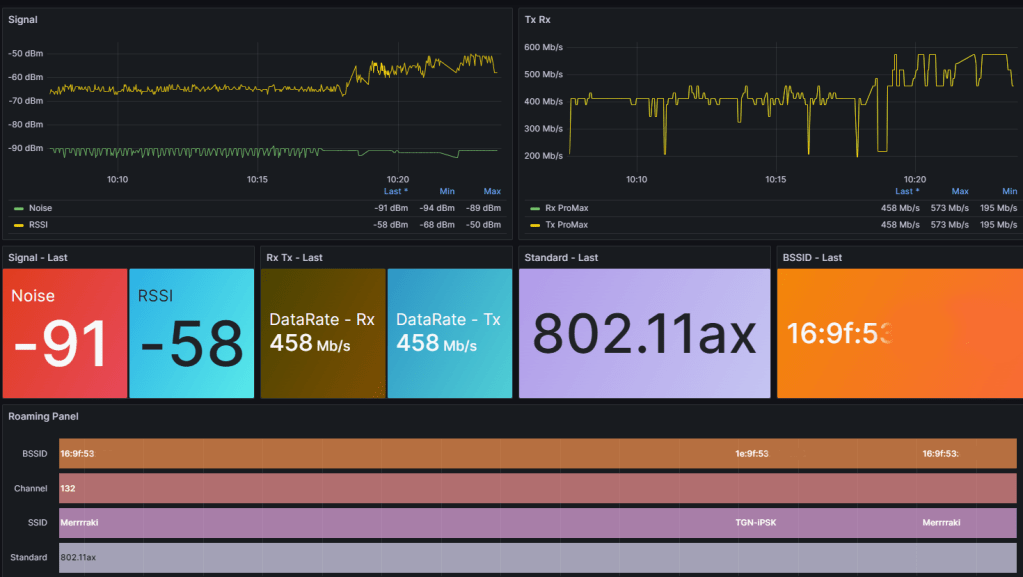
Task: Click the green Noise legend color swatch
Action: [x=18, y=208]
